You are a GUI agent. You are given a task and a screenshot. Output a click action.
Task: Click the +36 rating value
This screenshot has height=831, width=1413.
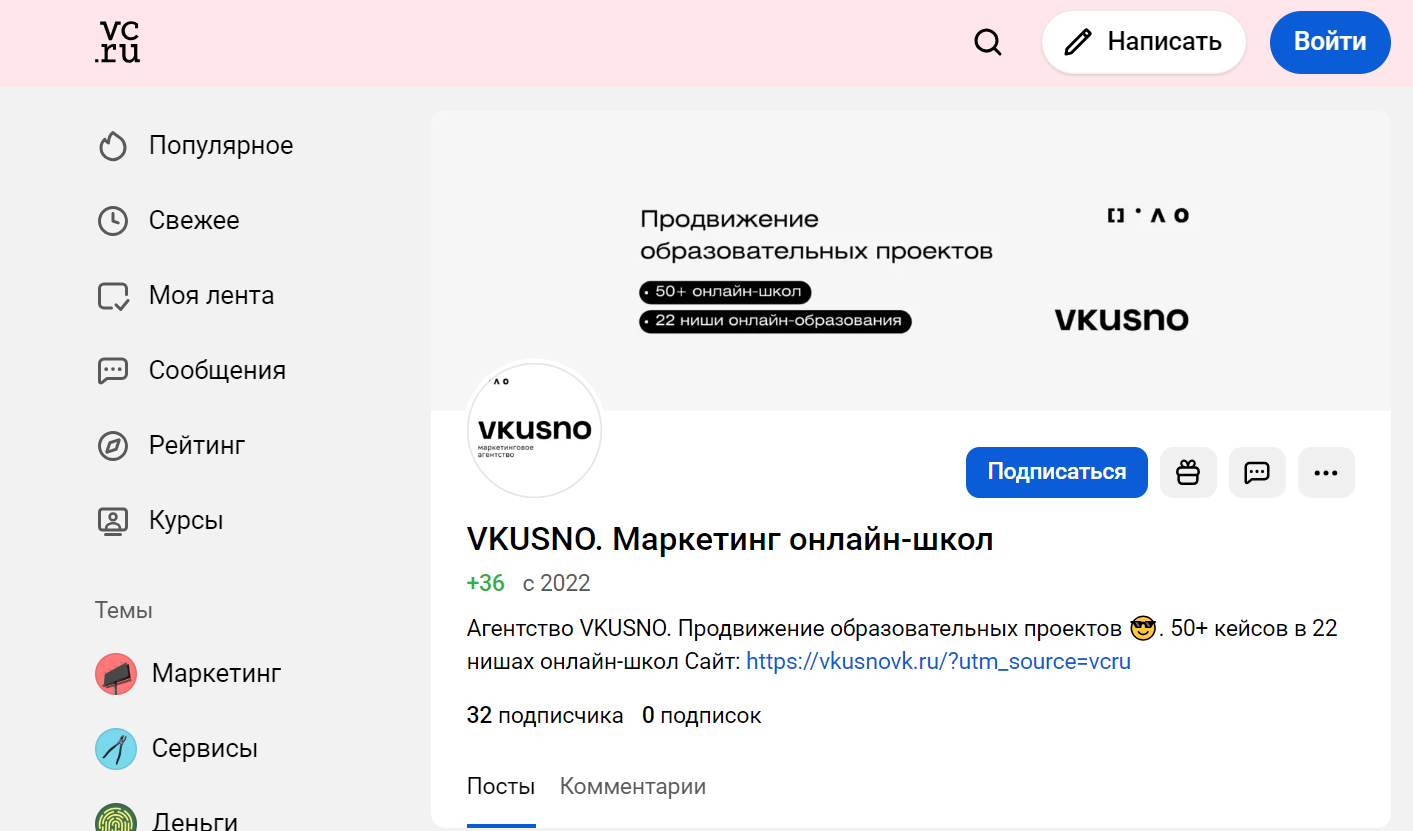[x=486, y=583]
